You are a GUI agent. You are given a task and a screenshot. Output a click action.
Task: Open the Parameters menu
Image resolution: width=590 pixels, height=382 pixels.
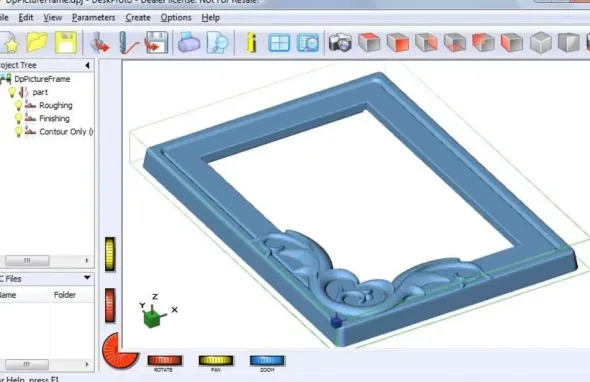pos(93,18)
